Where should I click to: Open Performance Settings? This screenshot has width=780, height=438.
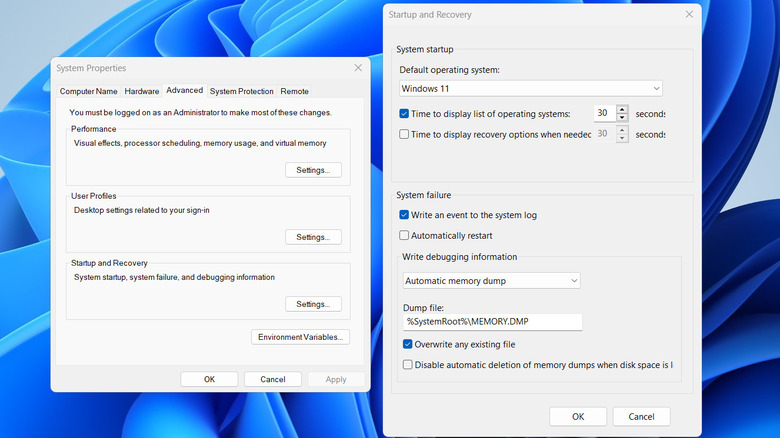[313, 170]
